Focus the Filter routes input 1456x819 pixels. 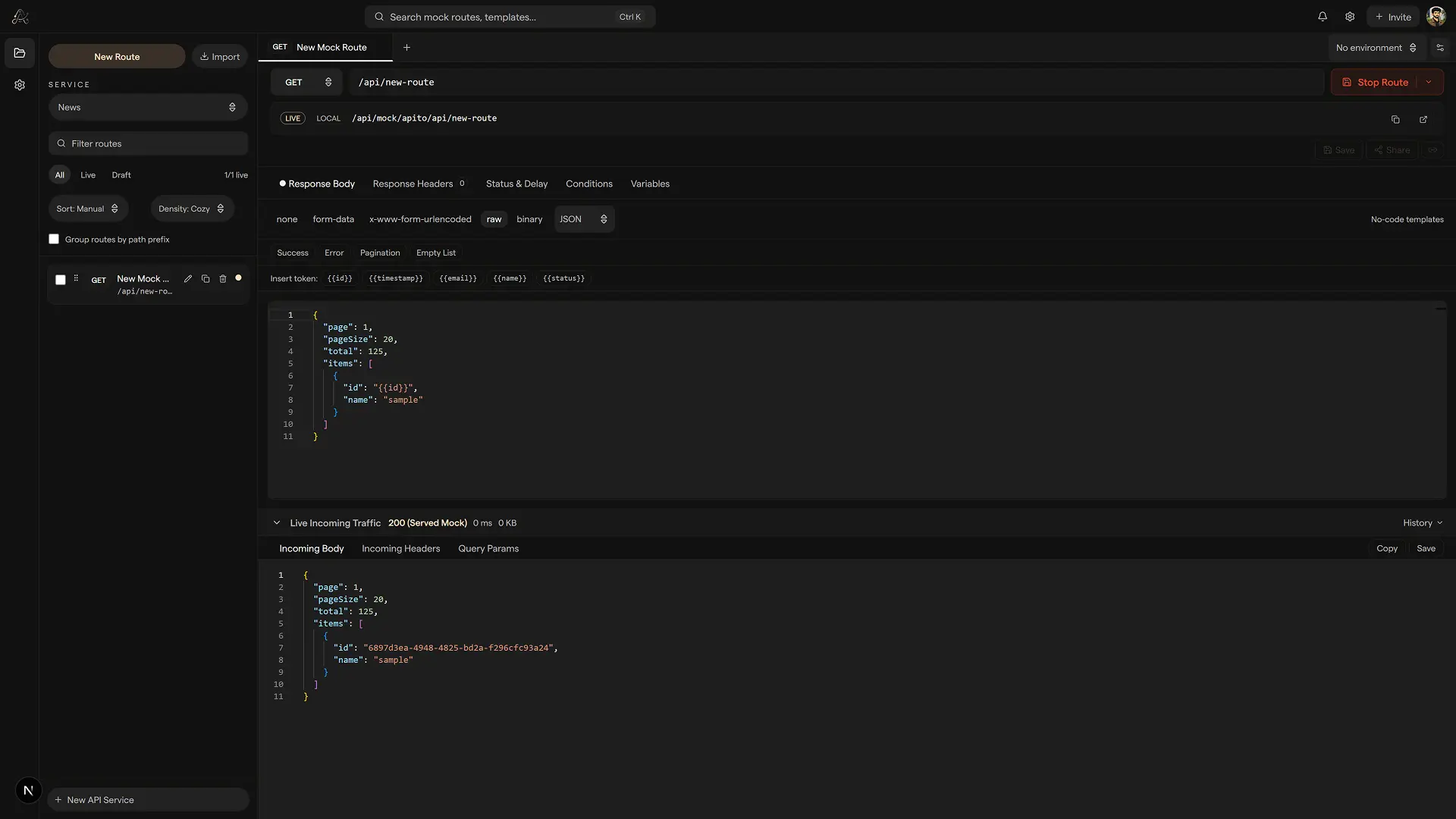tap(148, 143)
